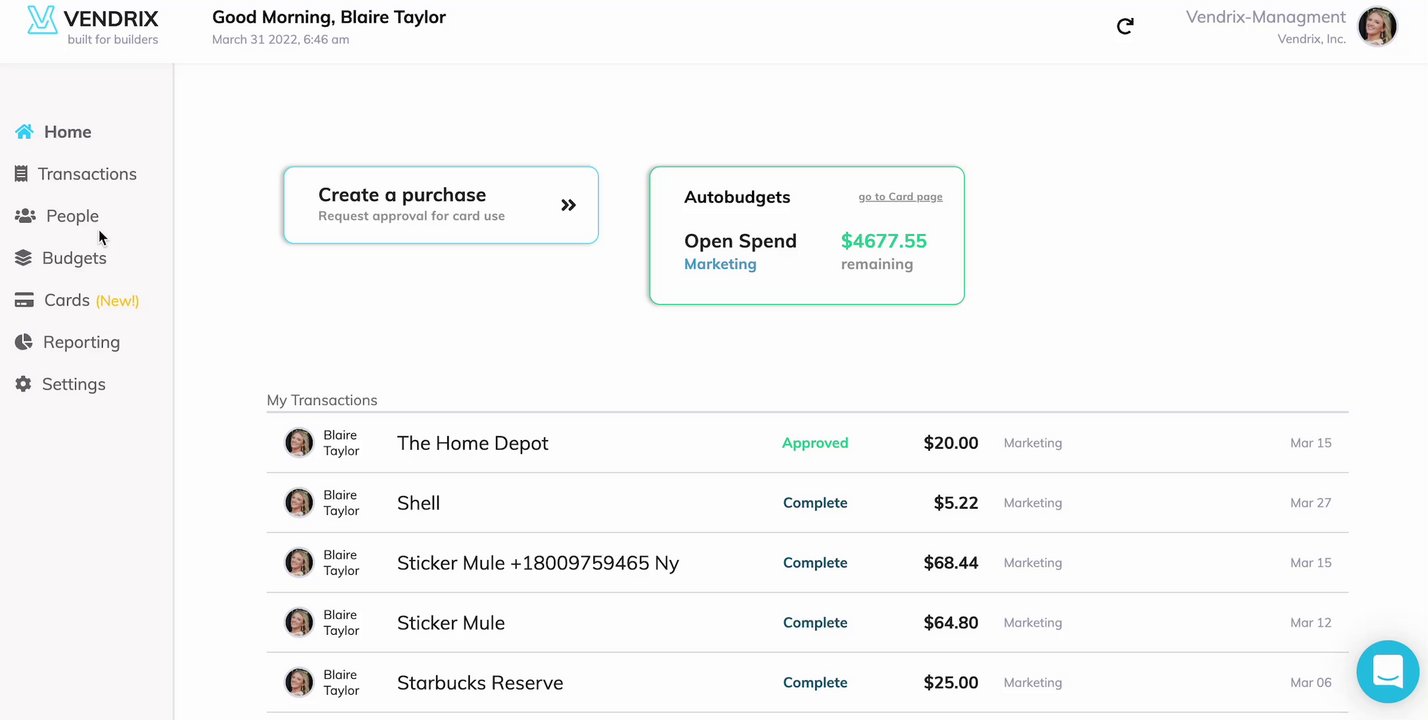Click the double chevron on Create a purchase
1428x720 pixels.
click(568, 205)
